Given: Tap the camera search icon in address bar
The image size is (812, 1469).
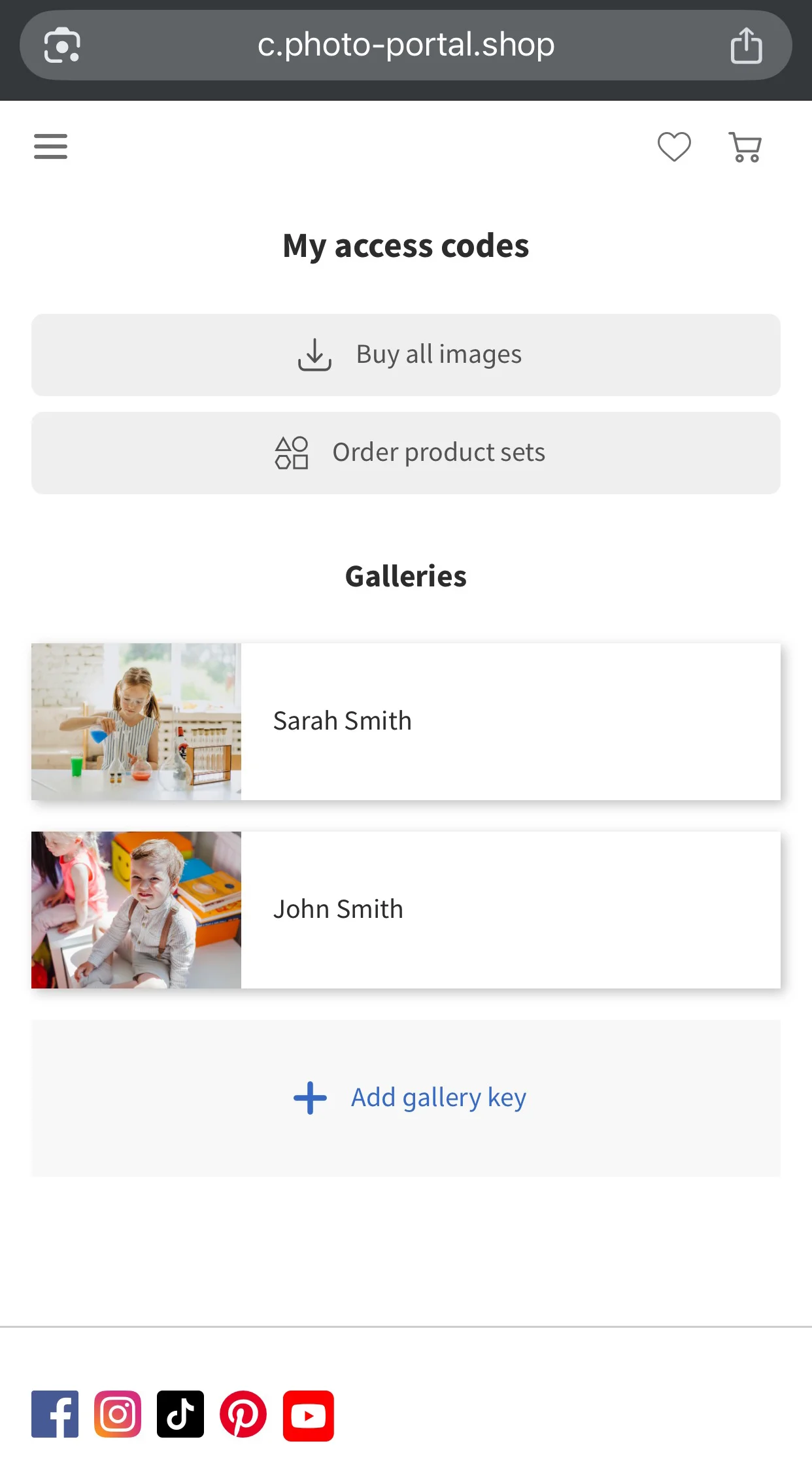Looking at the screenshot, I should tap(62, 46).
